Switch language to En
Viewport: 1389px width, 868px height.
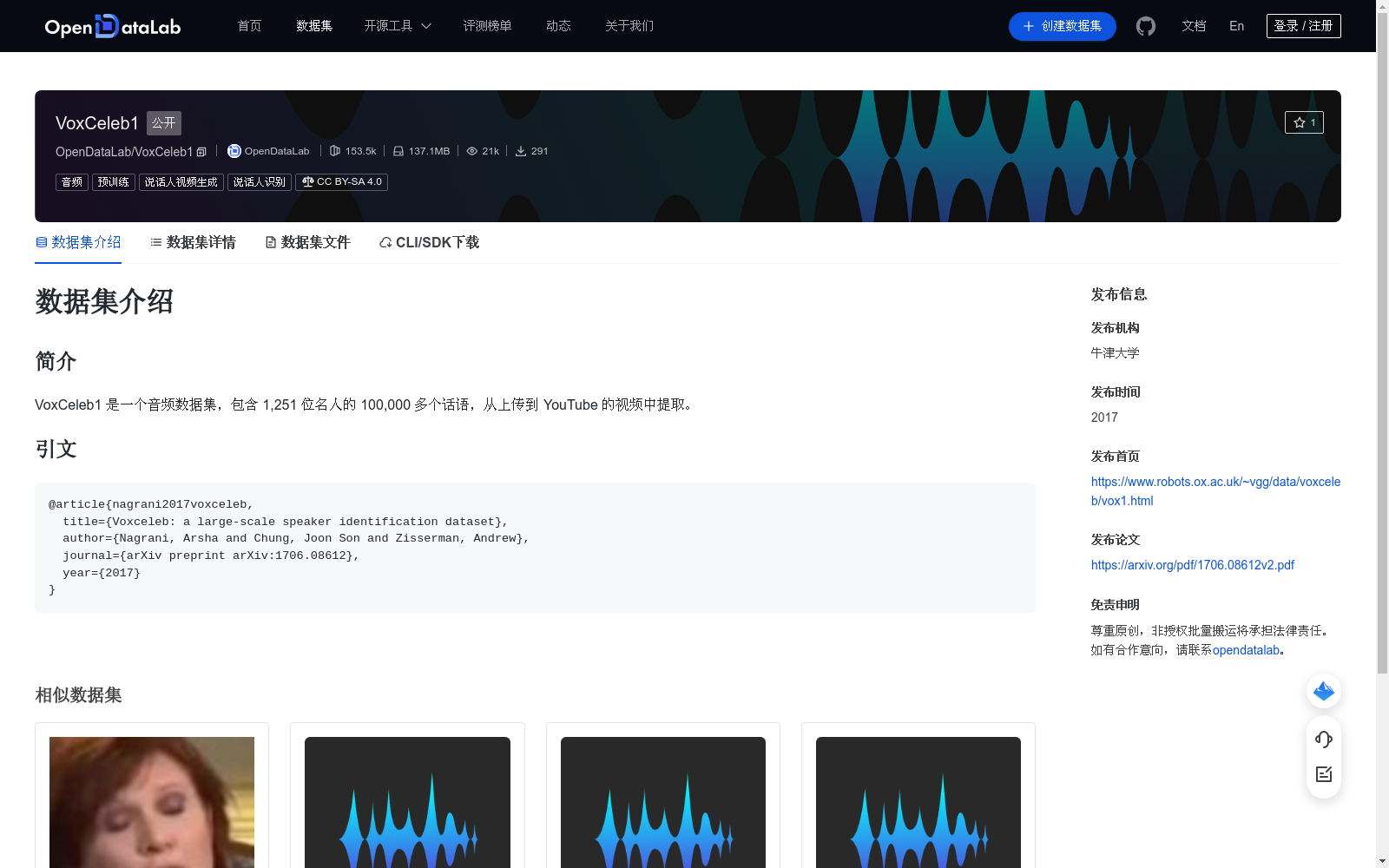[1236, 26]
